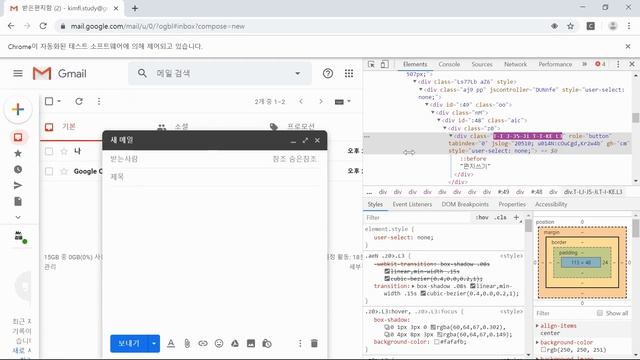Switch to DevTools Console tab
This screenshot has height=360, width=640.
point(449,64)
